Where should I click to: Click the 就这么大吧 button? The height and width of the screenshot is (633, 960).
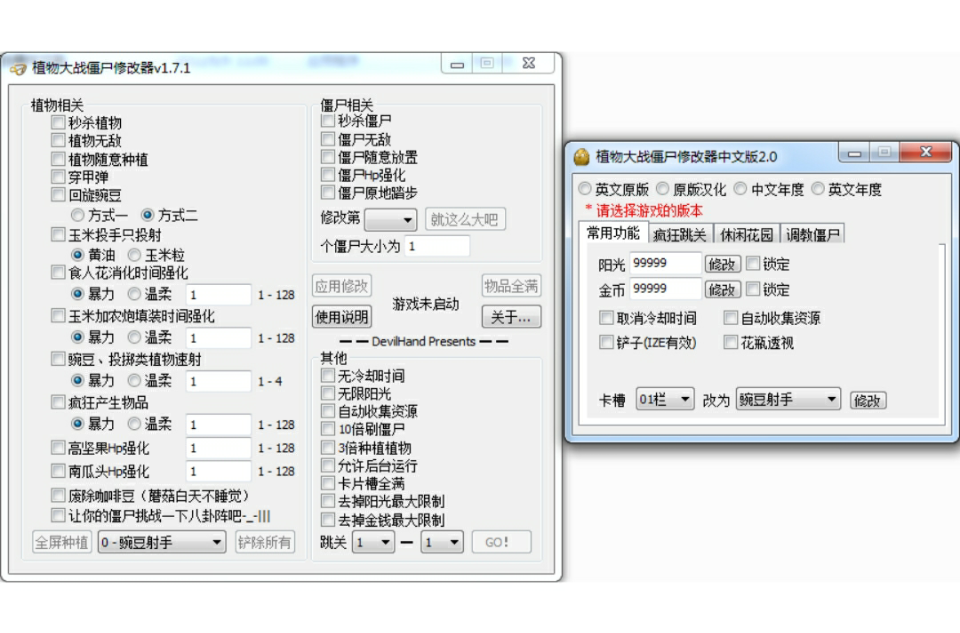point(465,219)
